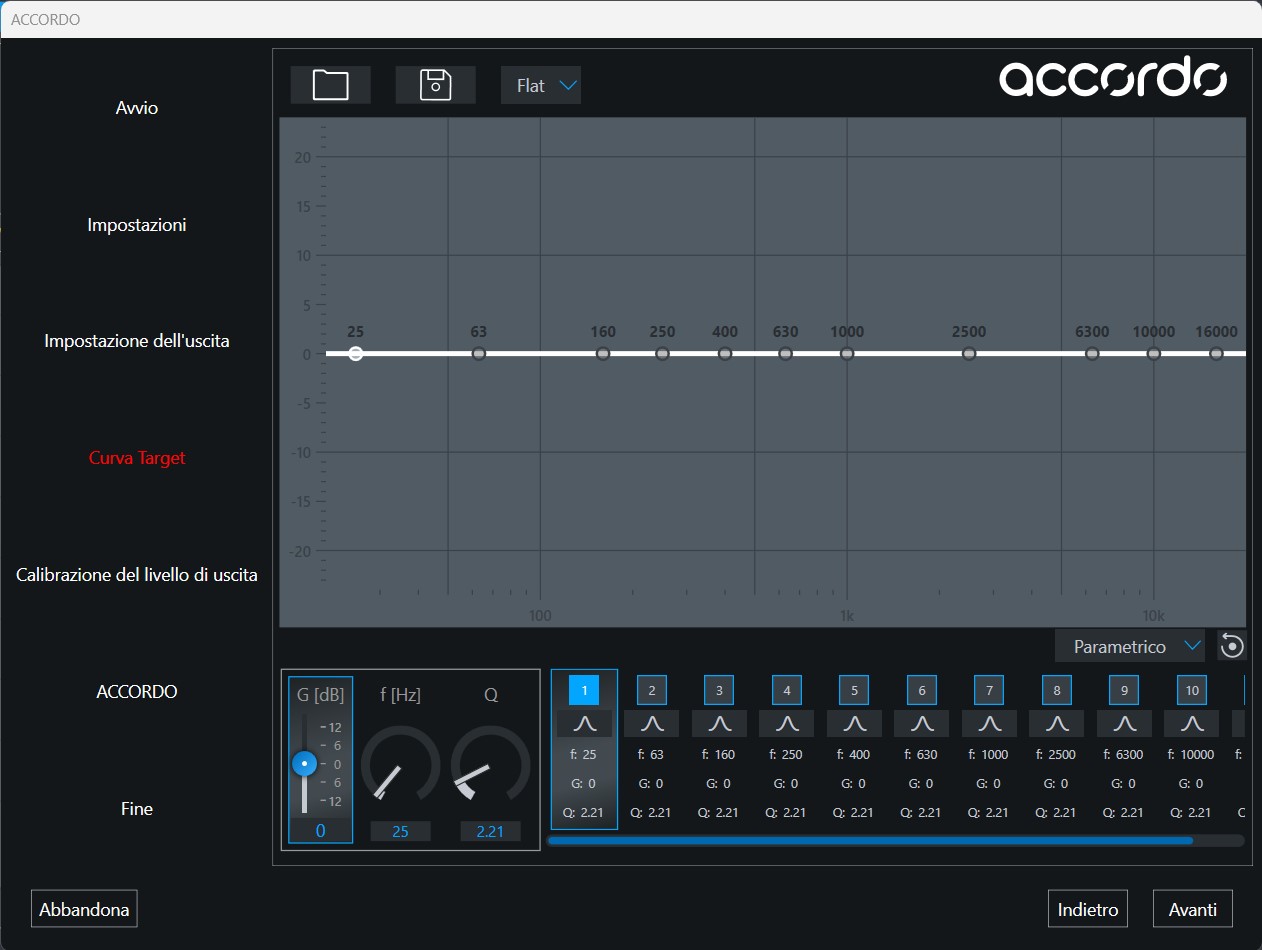Click the filter shape icon of band 2
1262x950 pixels.
click(x=651, y=723)
